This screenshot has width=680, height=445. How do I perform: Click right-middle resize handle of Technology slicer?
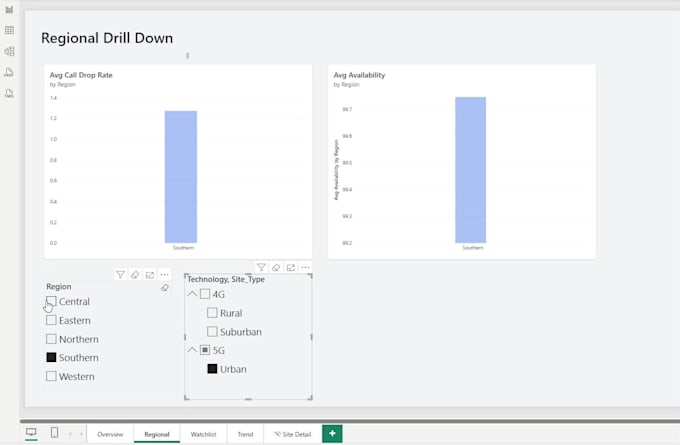coord(311,337)
